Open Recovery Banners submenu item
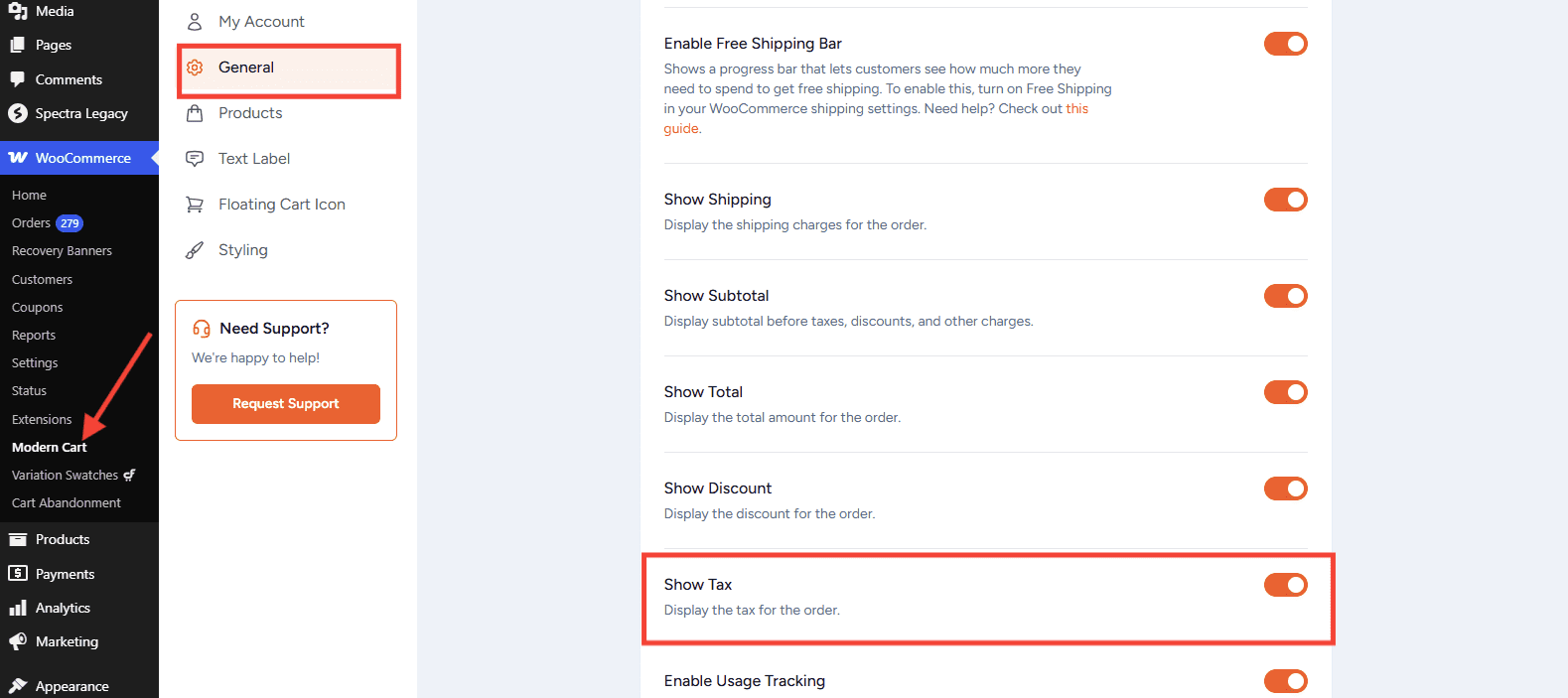The image size is (1568, 698). click(x=62, y=251)
